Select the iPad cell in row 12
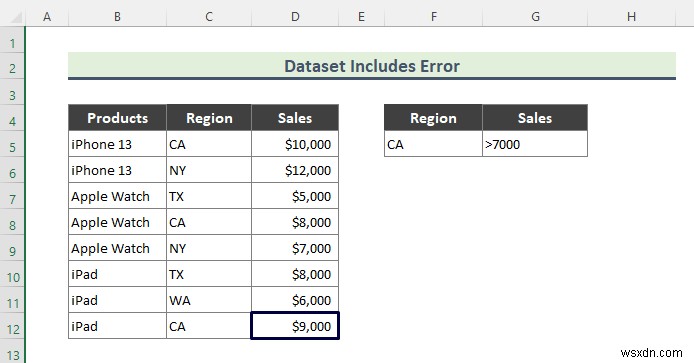This screenshot has height=363, width=694. coord(117,326)
